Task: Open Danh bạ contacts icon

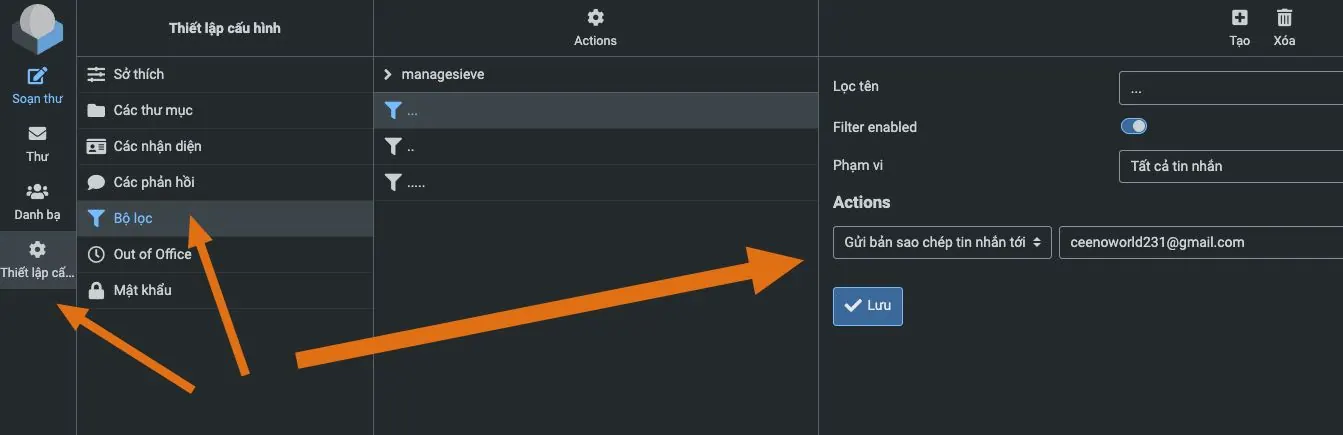Action: pos(37,192)
